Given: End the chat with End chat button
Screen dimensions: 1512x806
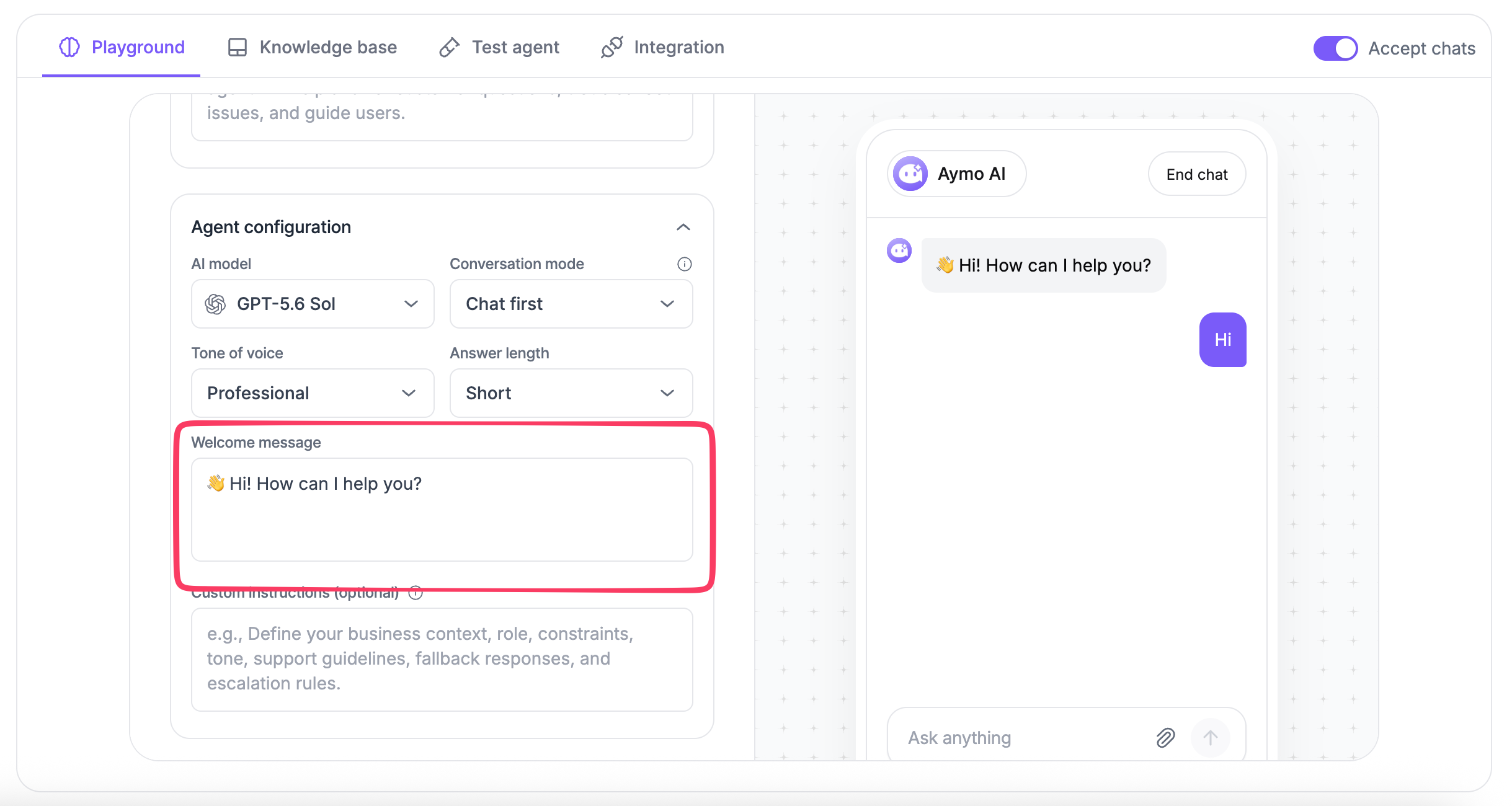Looking at the screenshot, I should 1197,174.
